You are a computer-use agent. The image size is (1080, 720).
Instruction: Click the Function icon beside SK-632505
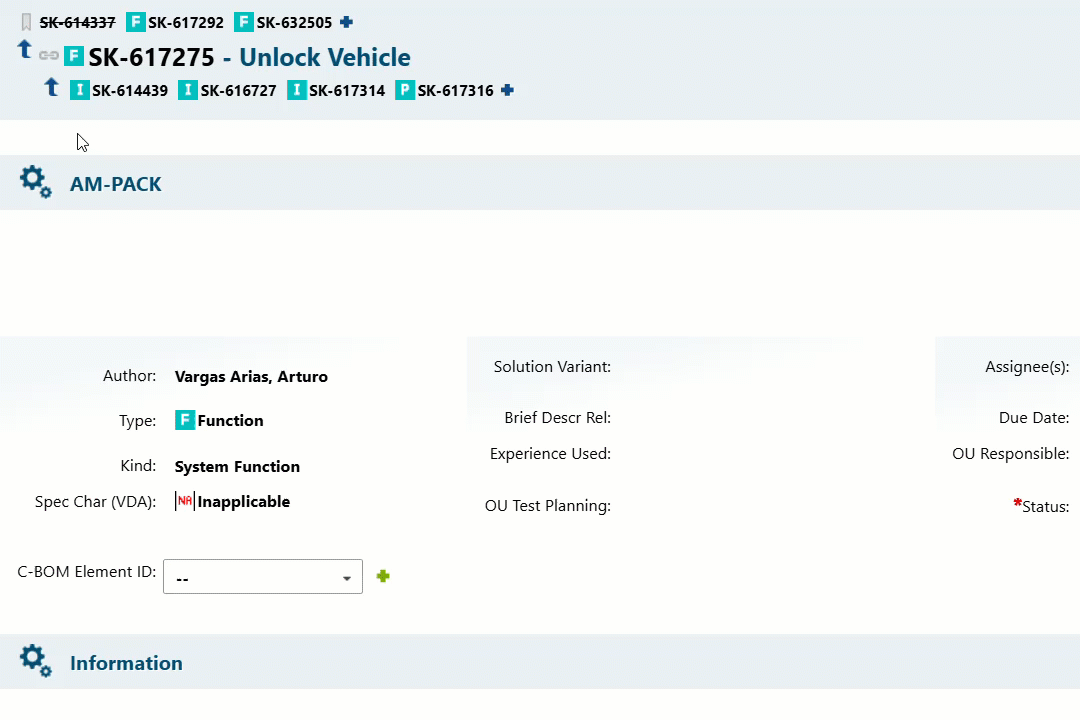pos(243,22)
